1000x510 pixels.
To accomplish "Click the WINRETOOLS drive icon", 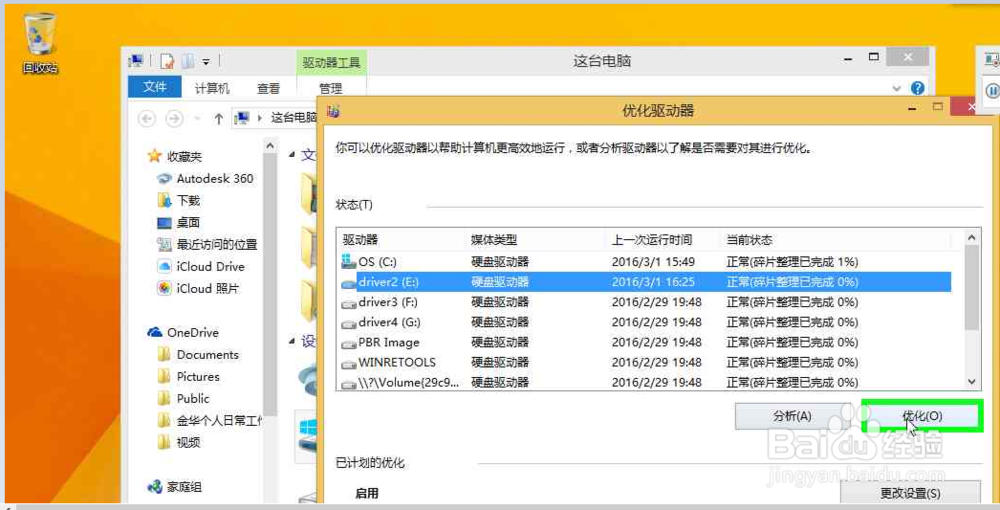I will (348, 364).
